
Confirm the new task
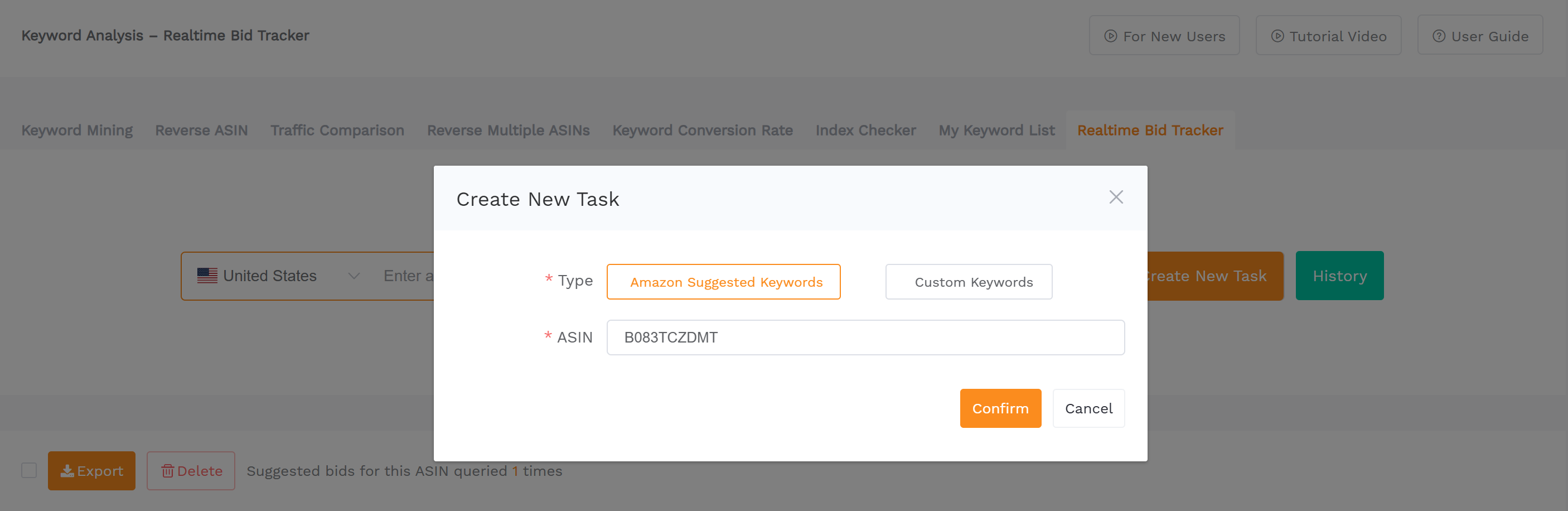coord(1000,409)
